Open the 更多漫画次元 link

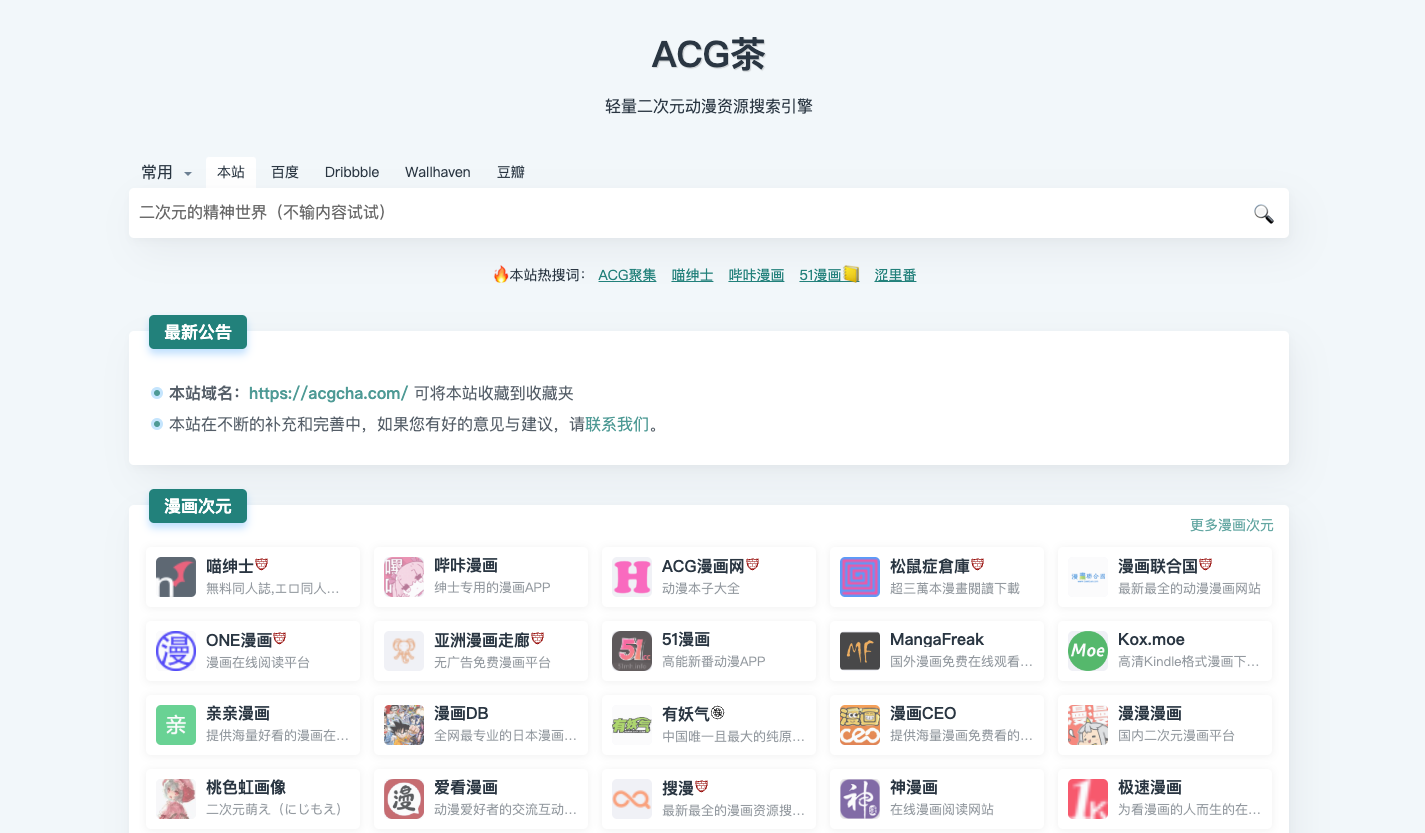click(x=1231, y=525)
